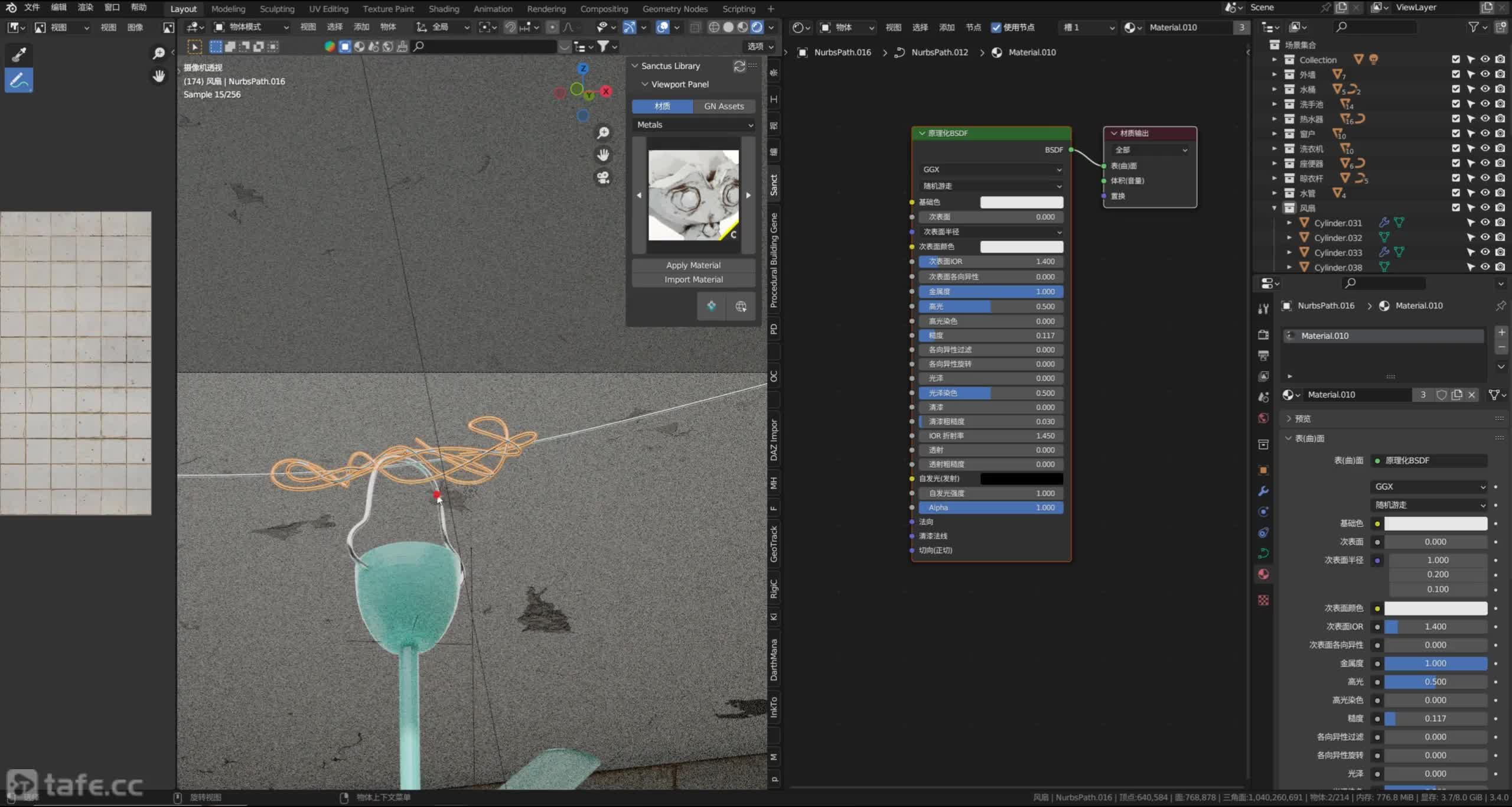Open the 随机游走 subsurface method dropdown in node
Viewport: 1512px width, 807px height.
pos(991,186)
